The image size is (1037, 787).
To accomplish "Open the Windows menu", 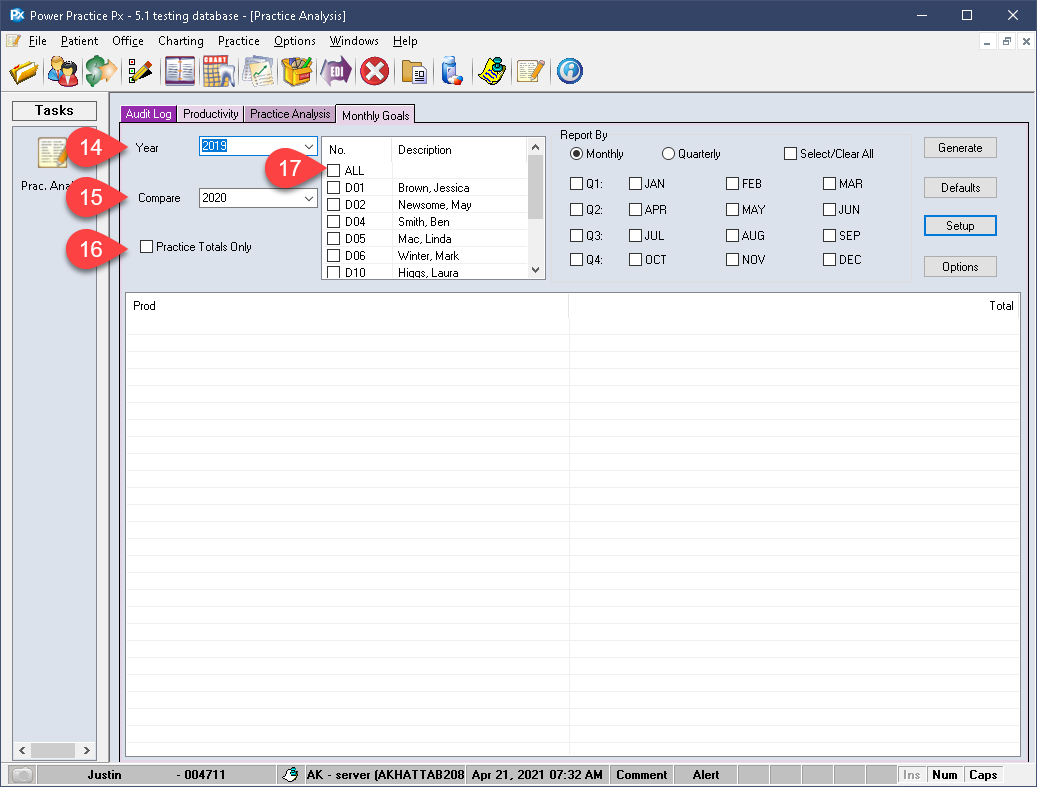I will pos(354,41).
